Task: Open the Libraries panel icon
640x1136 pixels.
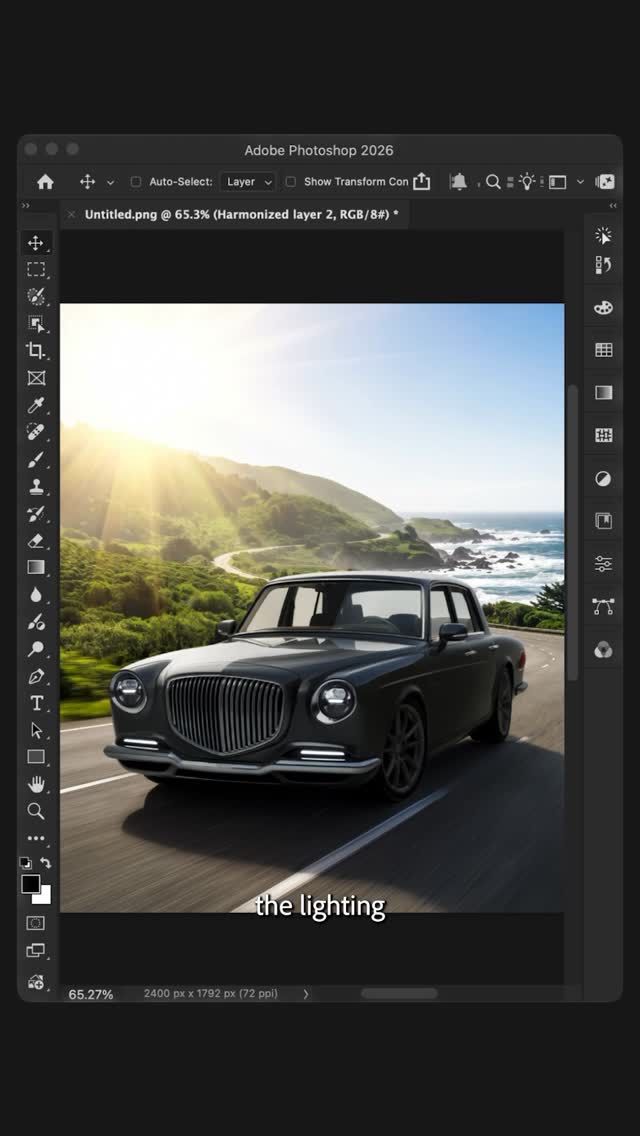Action: (x=603, y=521)
